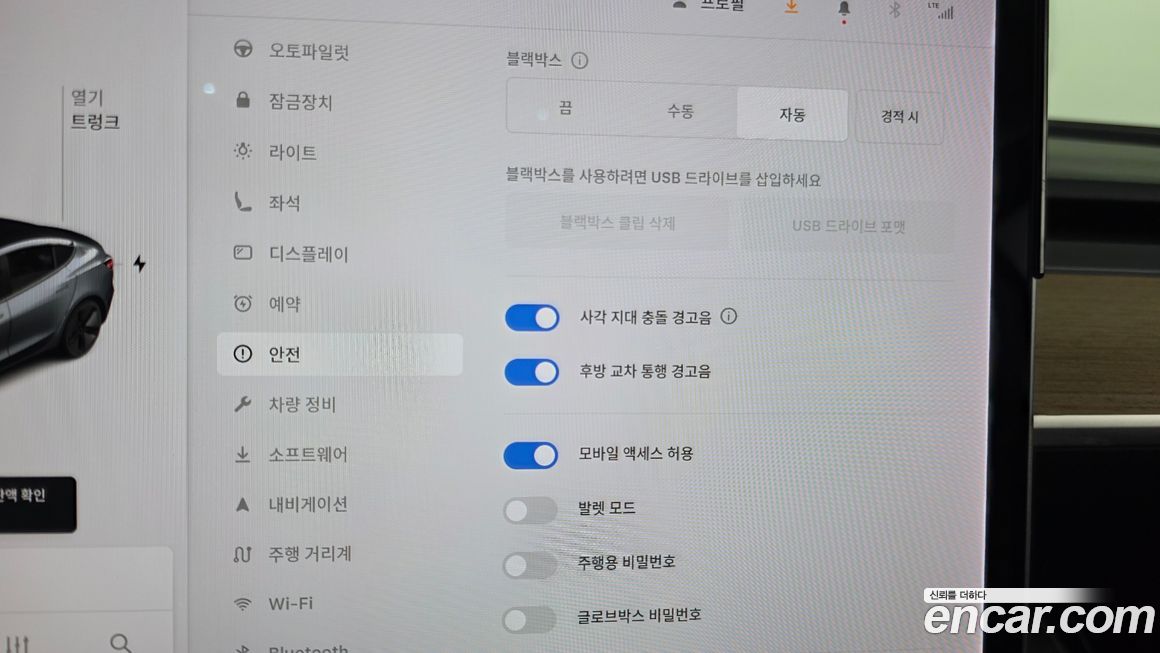1160x653 pixels.
Task: Open the 라이트 light settings icon
Action: [243, 151]
